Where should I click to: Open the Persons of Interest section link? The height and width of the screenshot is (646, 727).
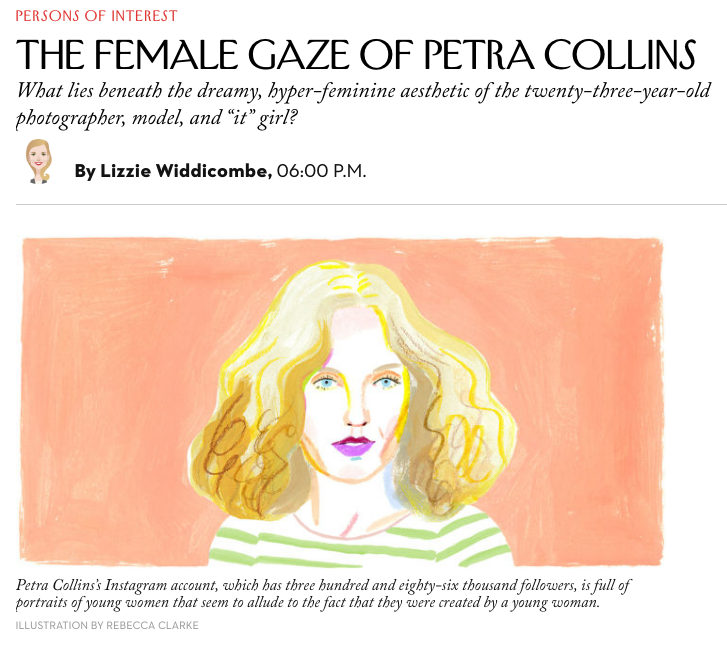click(96, 16)
